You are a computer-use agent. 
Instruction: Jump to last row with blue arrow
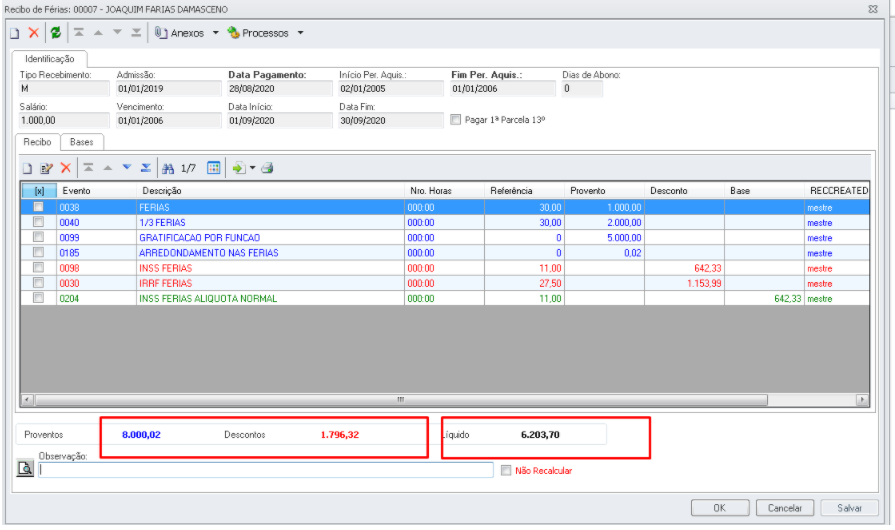tap(146, 168)
